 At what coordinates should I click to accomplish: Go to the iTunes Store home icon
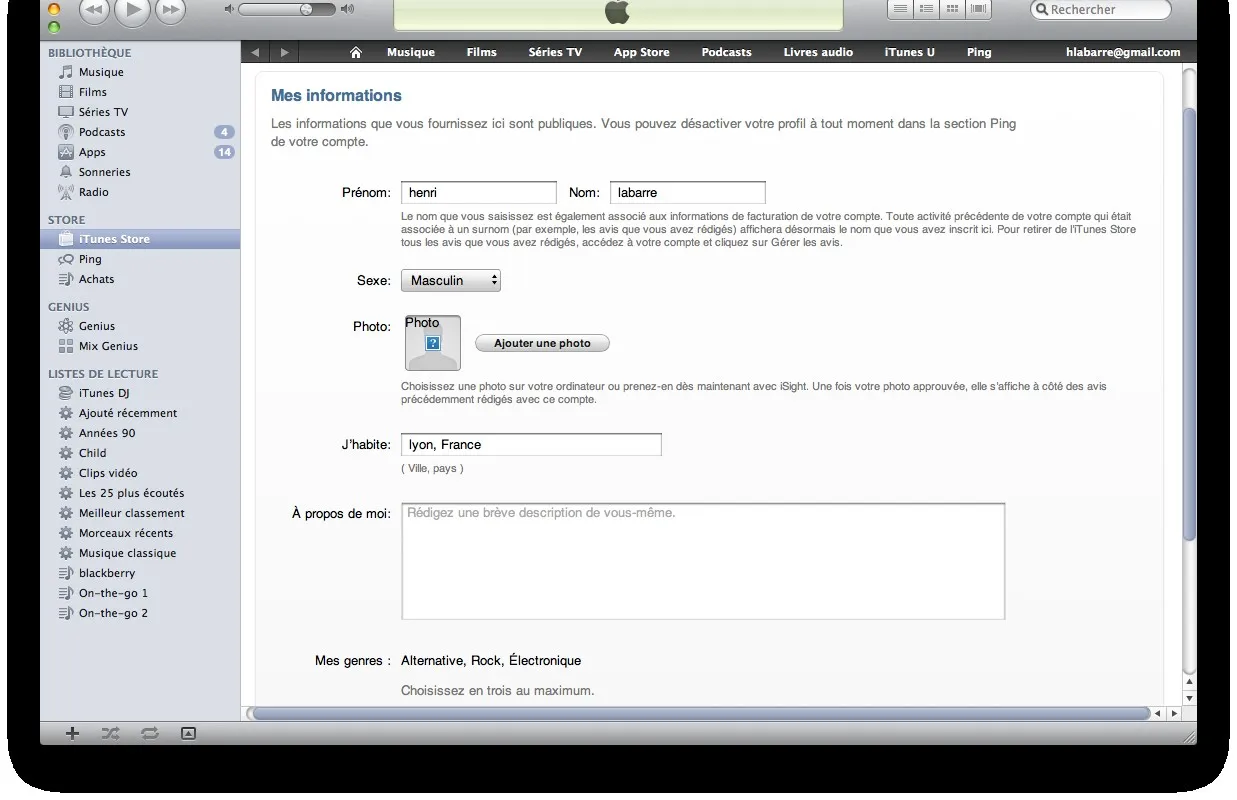[355, 52]
